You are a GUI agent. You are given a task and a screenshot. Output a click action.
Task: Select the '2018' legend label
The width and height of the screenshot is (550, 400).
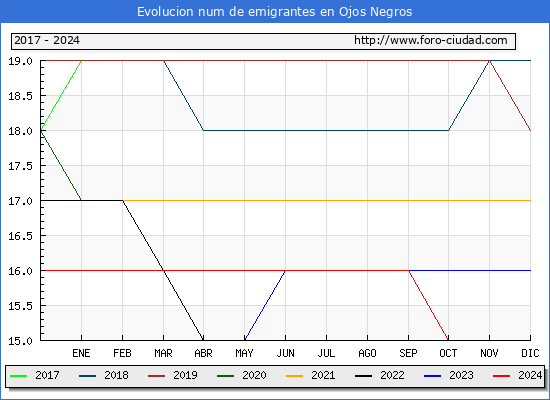tap(116, 375)
